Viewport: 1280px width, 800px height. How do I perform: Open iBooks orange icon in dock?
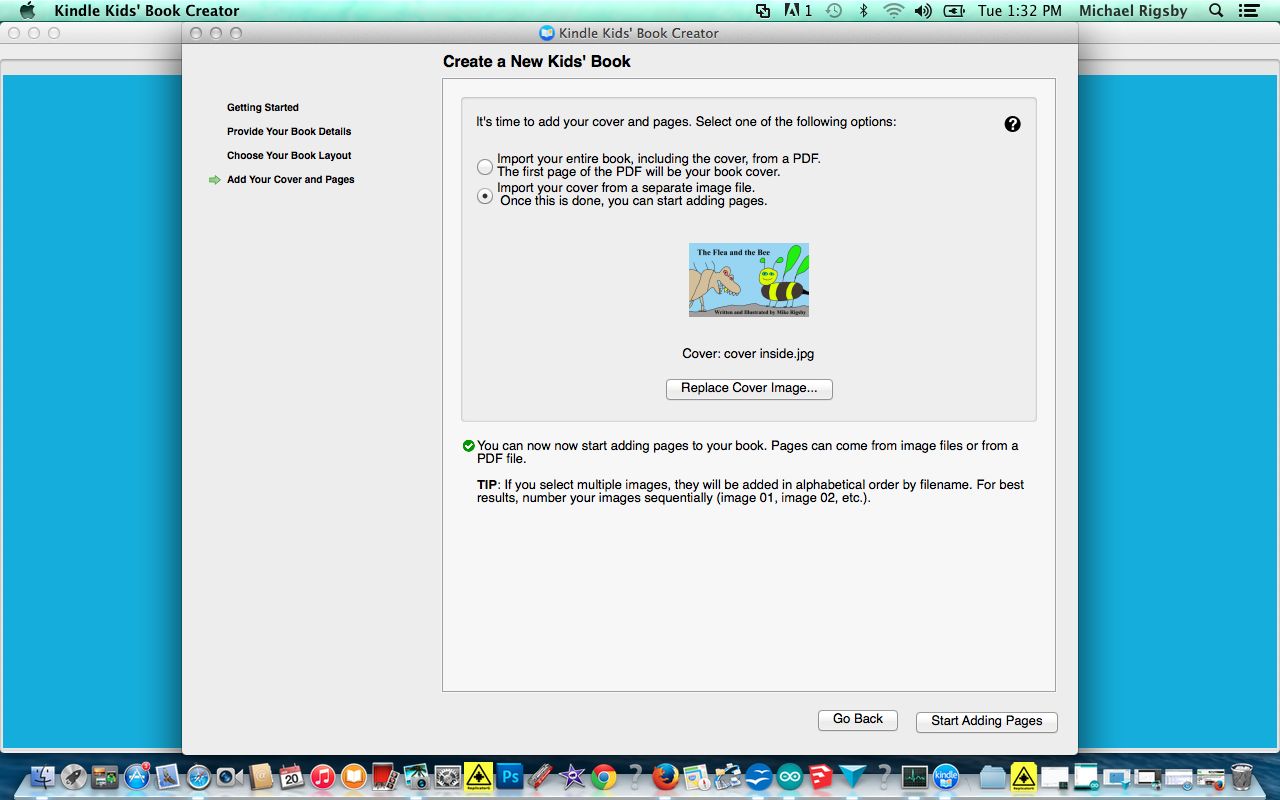(x=353, y=776)
